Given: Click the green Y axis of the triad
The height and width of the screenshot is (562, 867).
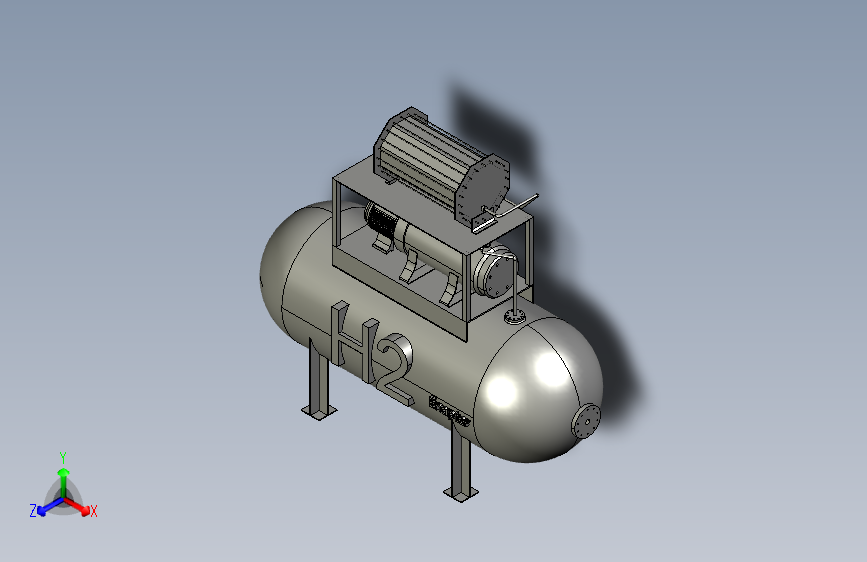Looking at the screenshot, I should [63, 482].
